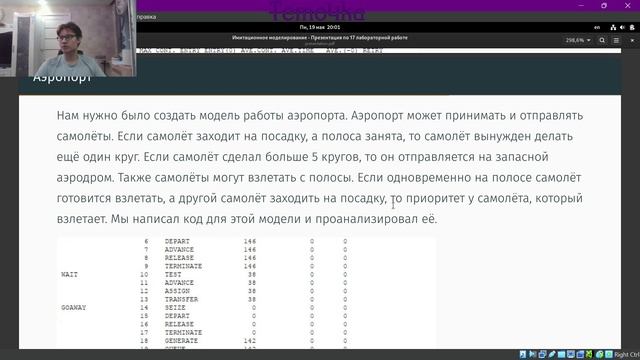
Task: Open the 298,6% zoom level dropdown
Action: pyautogui.click(x=578, y=40)
